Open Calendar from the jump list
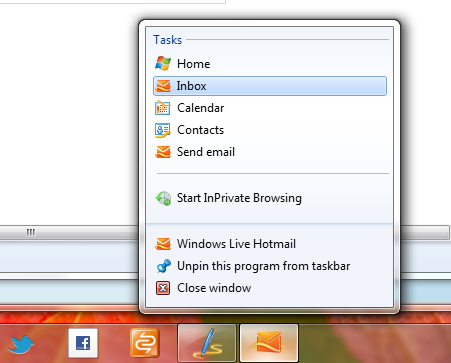Image resolution: width=451 pixels, height=363 pixels. pos(270,108)
